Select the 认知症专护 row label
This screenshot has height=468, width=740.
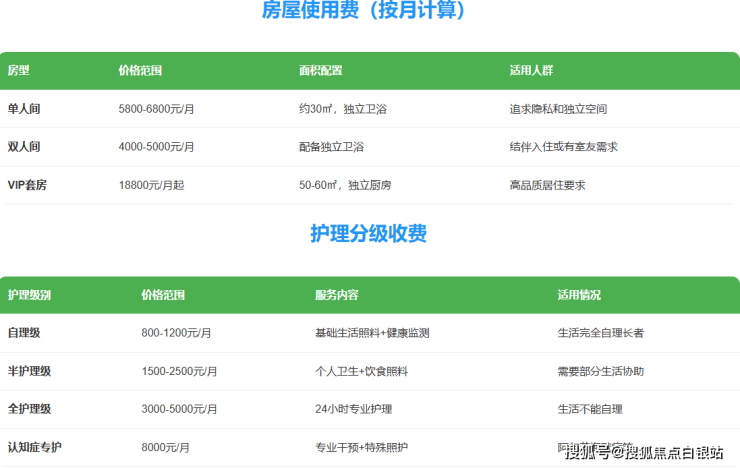coord(34,447)
